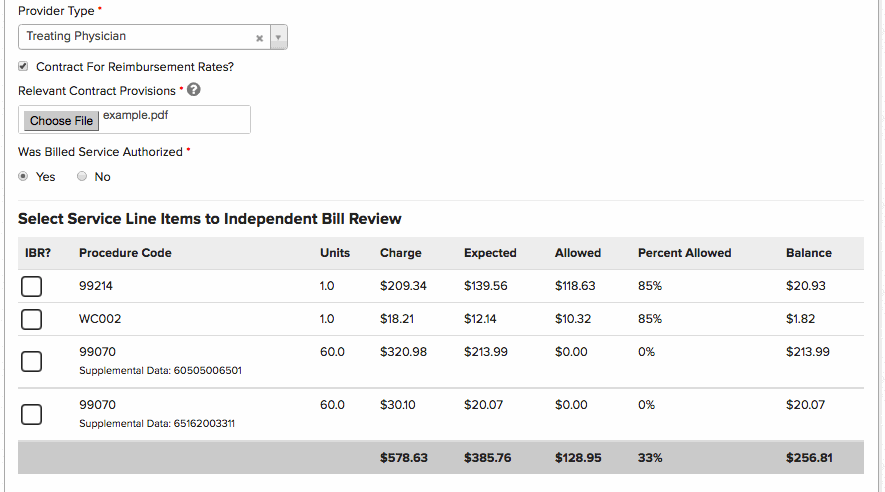
Task: Click the Procedure Code column header
Action: point(125,253)
